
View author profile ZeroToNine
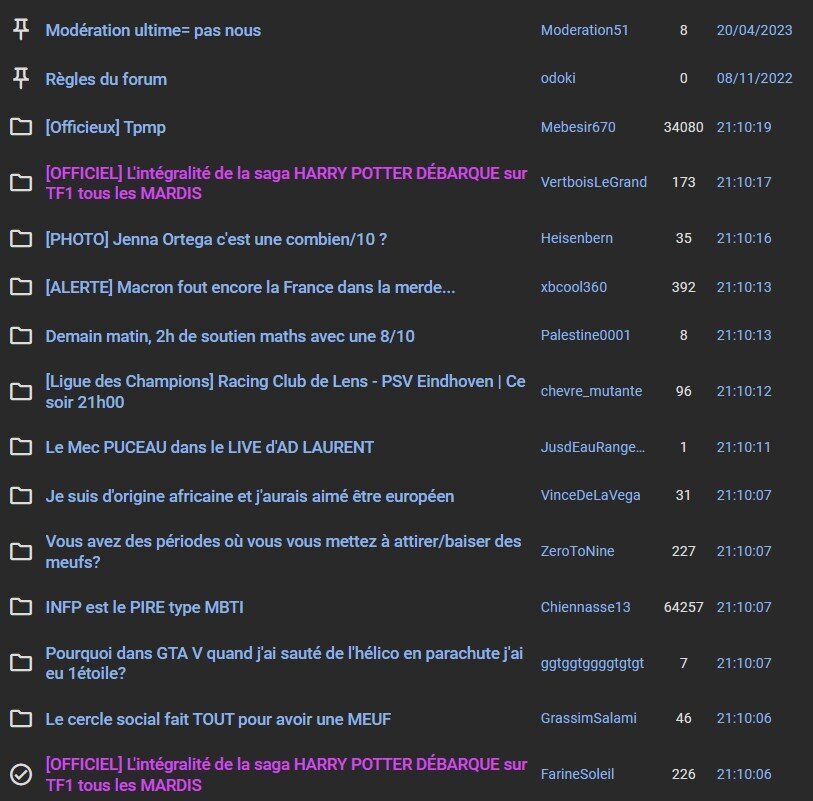tap(578, 551)
